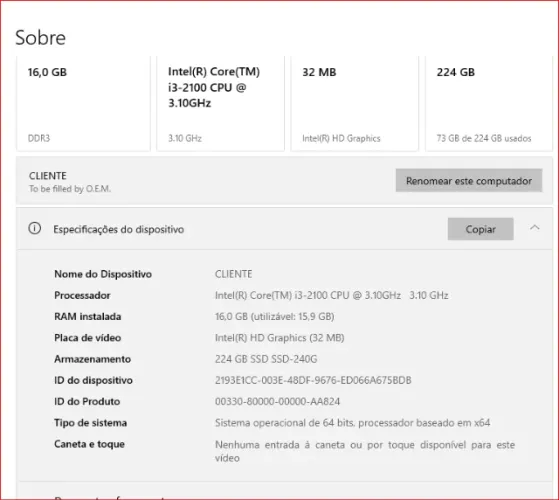
Task: Select 'Sistema operacional de 64 bits' value
Action: 352,423
